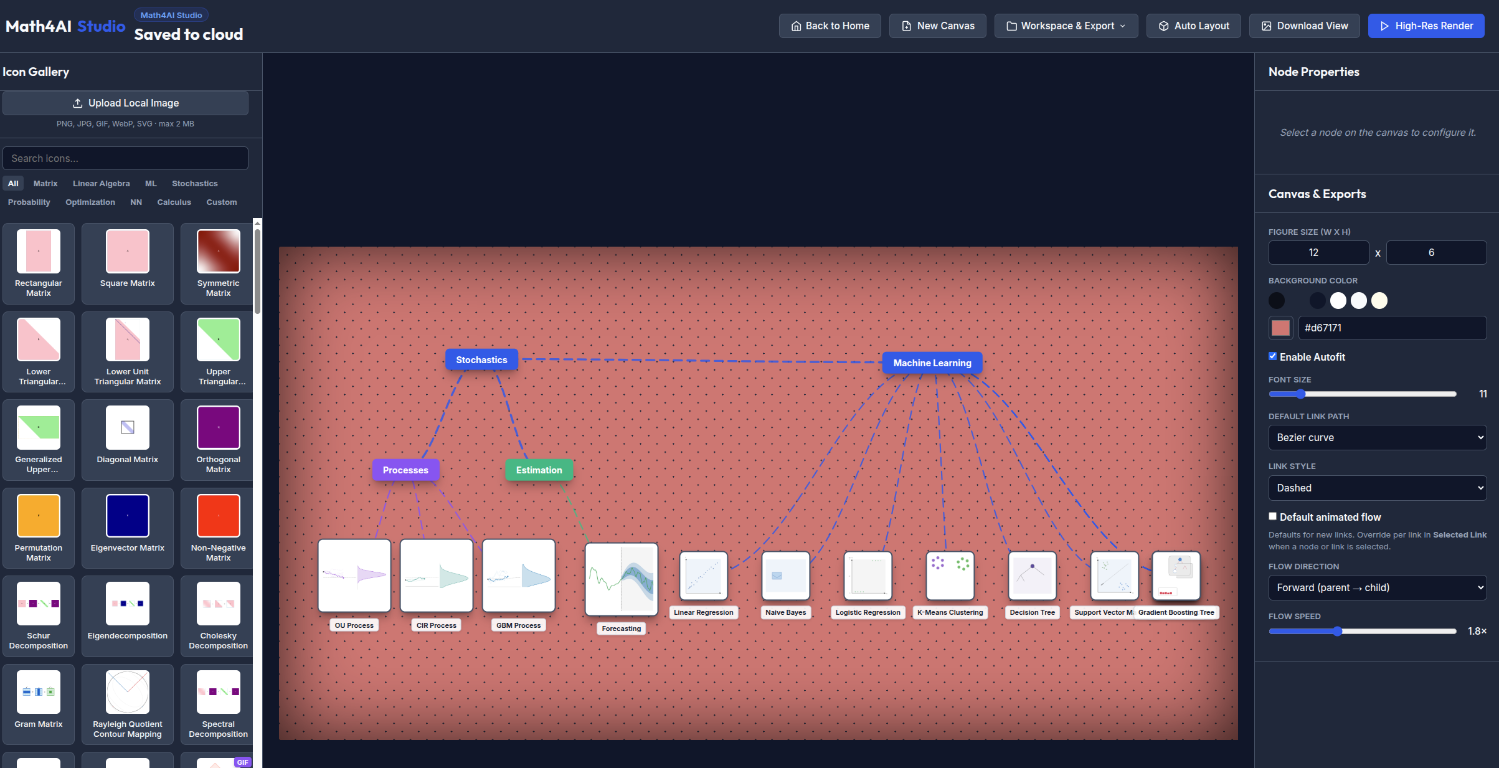
Task: Expand the Flow Direction dropdown
Action: click(1377, 587)
